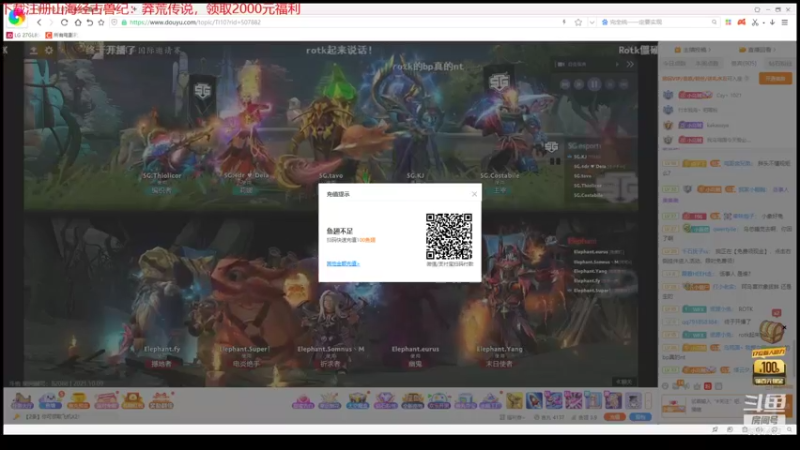Open the streamer treasure link in sidebar
The width and height of the screenshot is (800, 450).
(693, 49)
